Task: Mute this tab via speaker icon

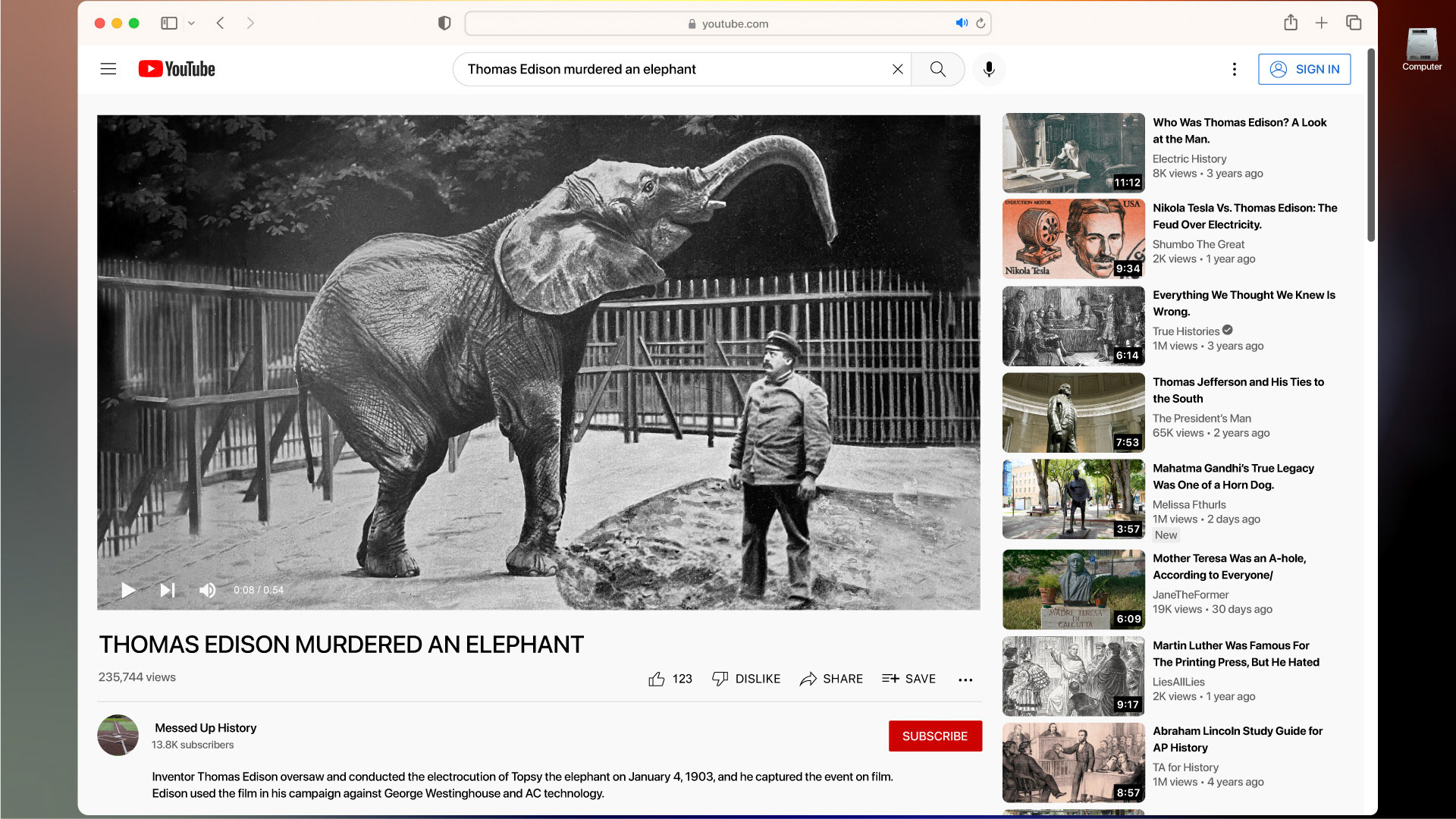Action: [962, 23]
